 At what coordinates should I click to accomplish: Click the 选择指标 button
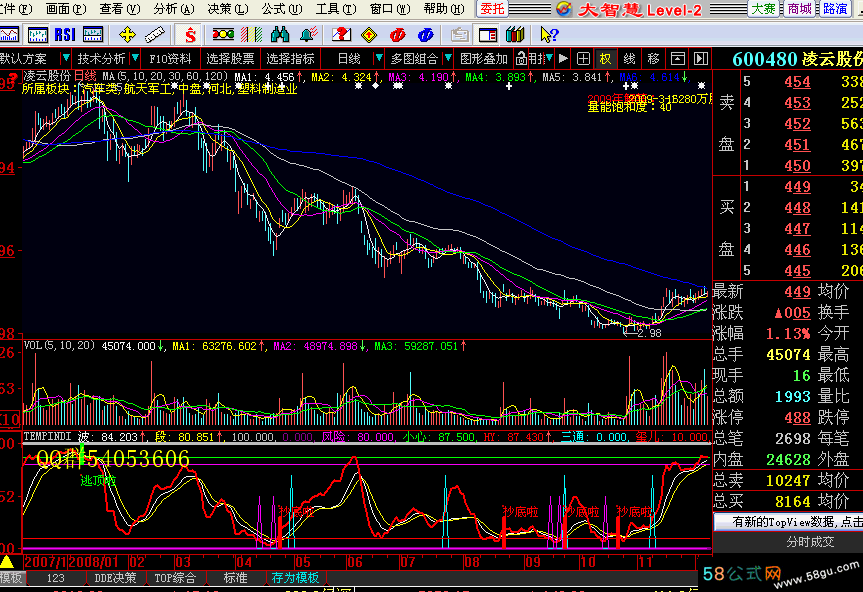click(290, 58)
